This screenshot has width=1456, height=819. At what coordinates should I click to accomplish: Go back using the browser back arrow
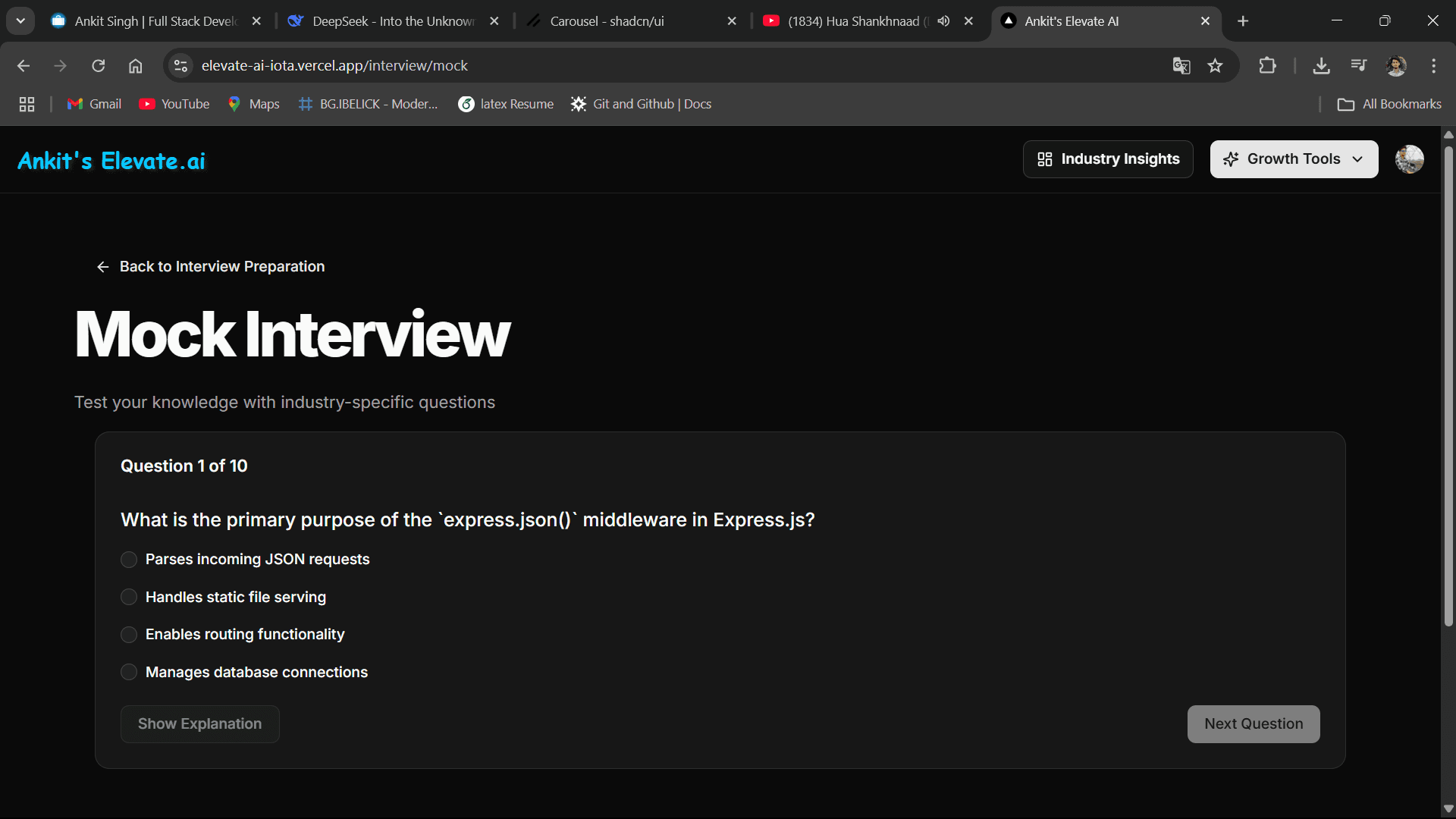coord(24,66)
